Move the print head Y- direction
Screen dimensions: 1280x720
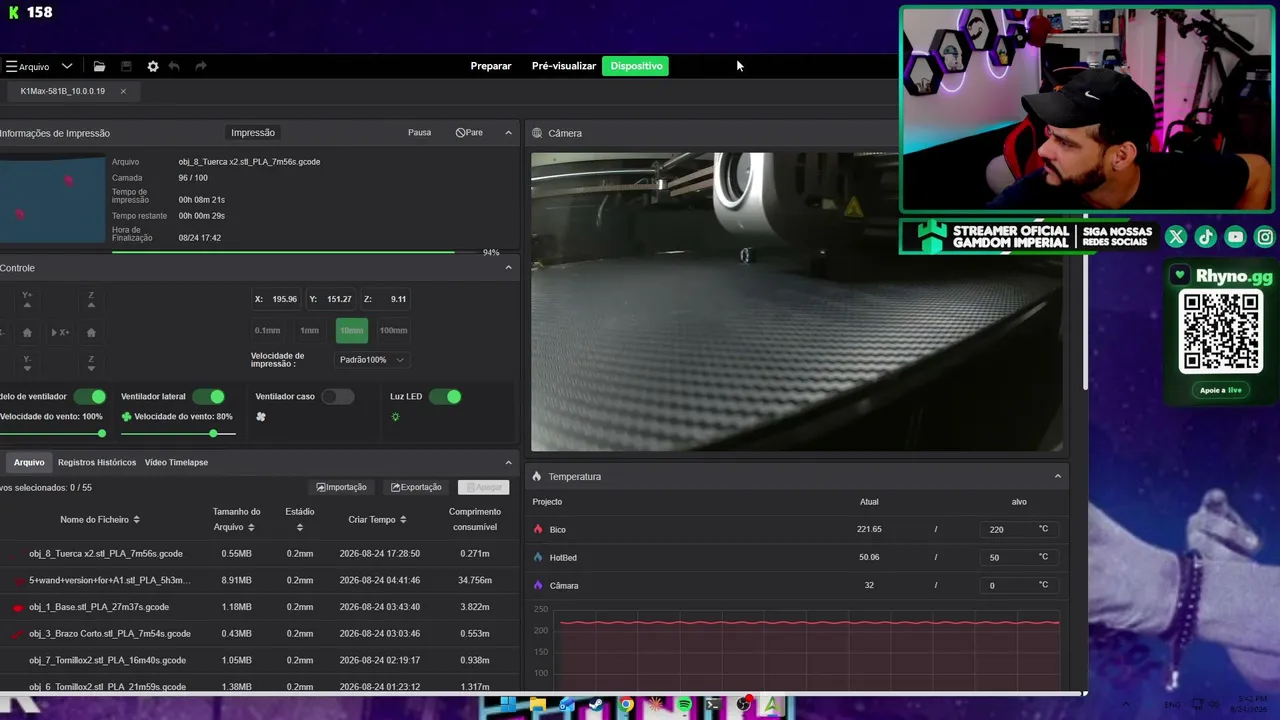click(x=27, y=362)
